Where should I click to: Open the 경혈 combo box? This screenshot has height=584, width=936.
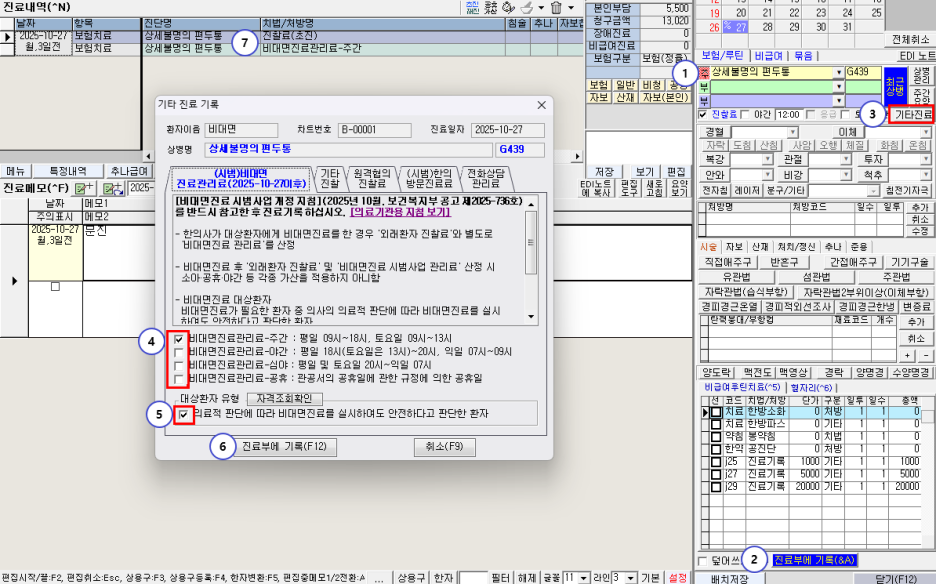click(x=765, y=132)
